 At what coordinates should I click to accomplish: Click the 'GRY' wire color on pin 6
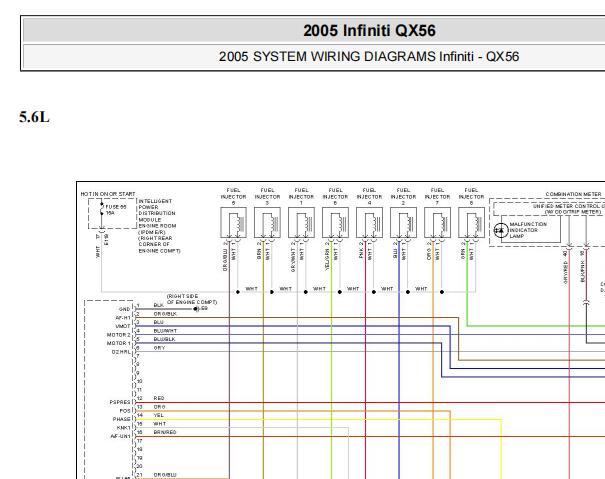(159, 348)
